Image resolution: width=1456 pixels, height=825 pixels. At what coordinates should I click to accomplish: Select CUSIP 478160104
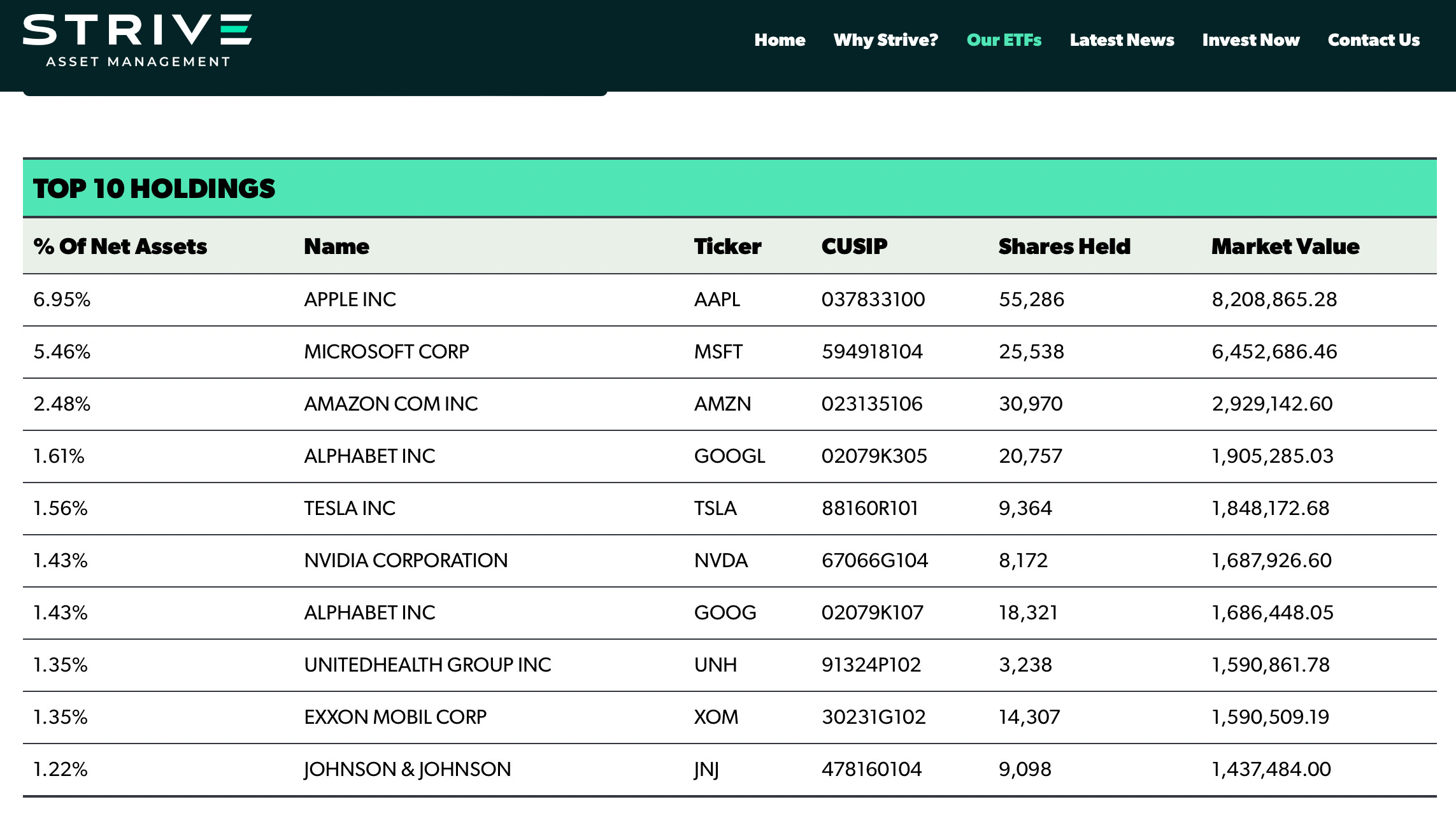871,769
